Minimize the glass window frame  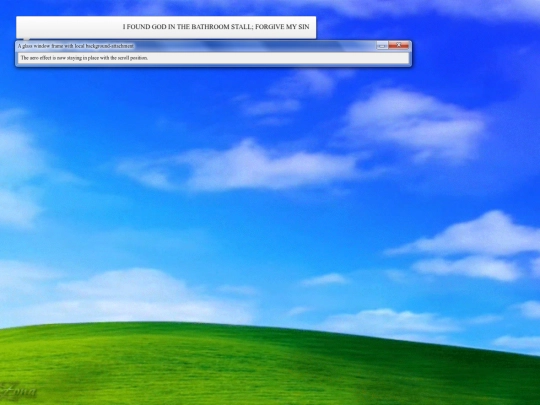382,45
